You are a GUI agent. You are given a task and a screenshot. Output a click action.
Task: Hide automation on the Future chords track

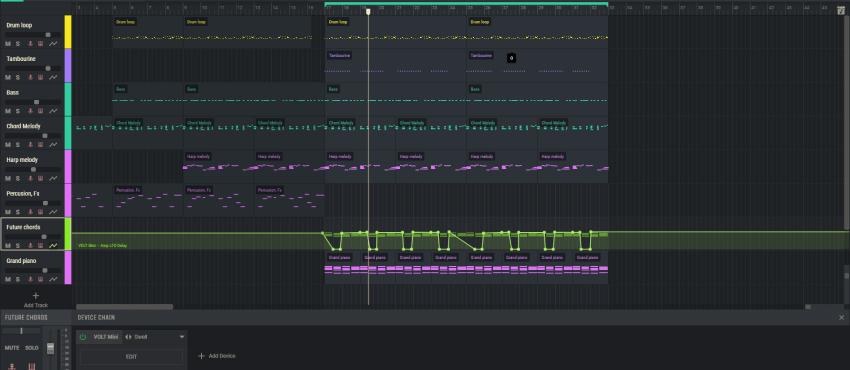53,245
